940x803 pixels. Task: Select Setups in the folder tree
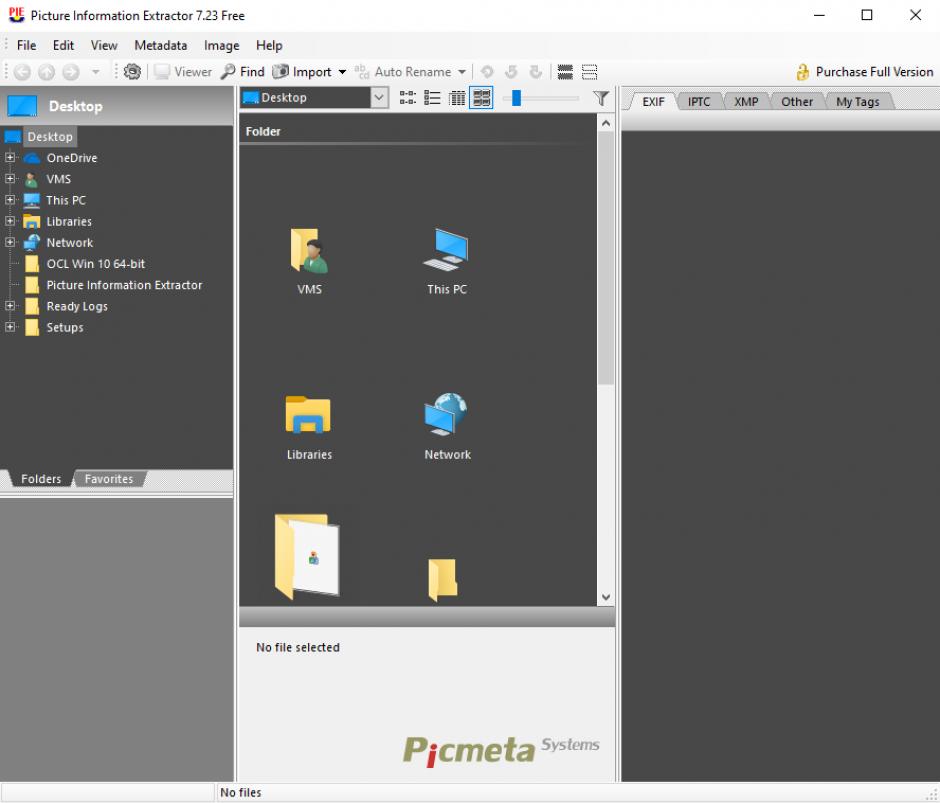[x=65, y=327]
